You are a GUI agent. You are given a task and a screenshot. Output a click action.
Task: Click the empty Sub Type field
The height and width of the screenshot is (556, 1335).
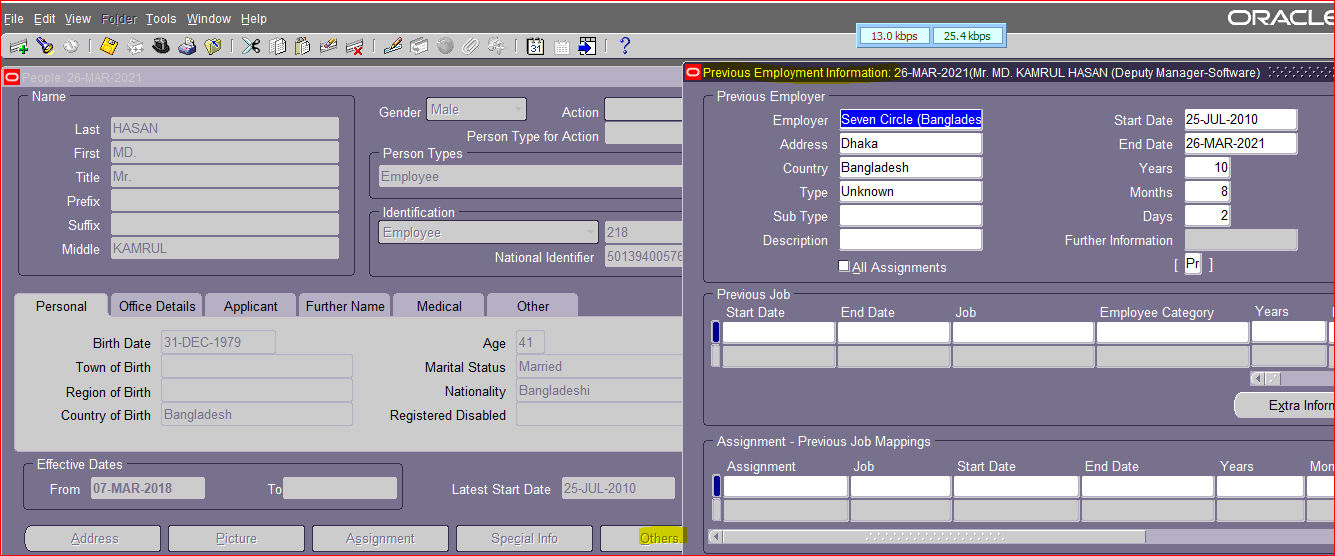tap(910, 215)
